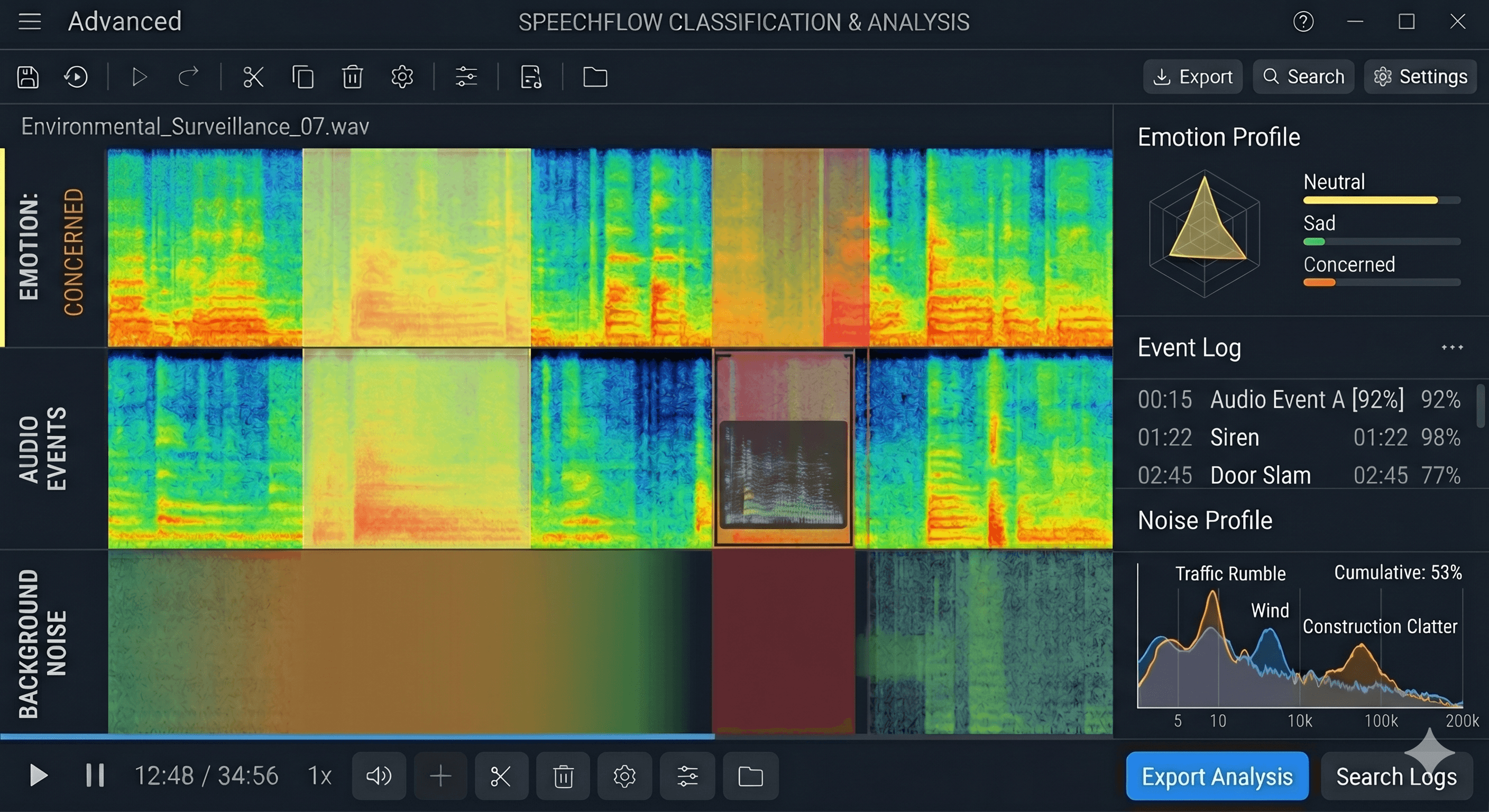
Task: Click the Noise Profile heading
Action: [1205, 520]
